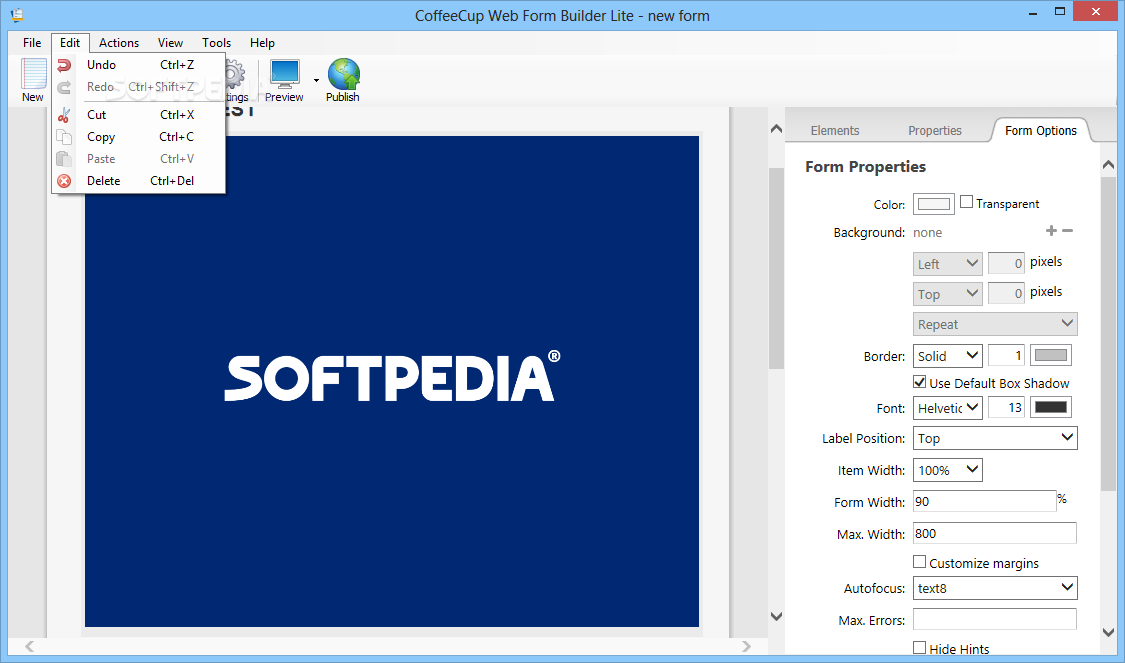Expand the Autofocus text8 dropdown

click(995, 588)
